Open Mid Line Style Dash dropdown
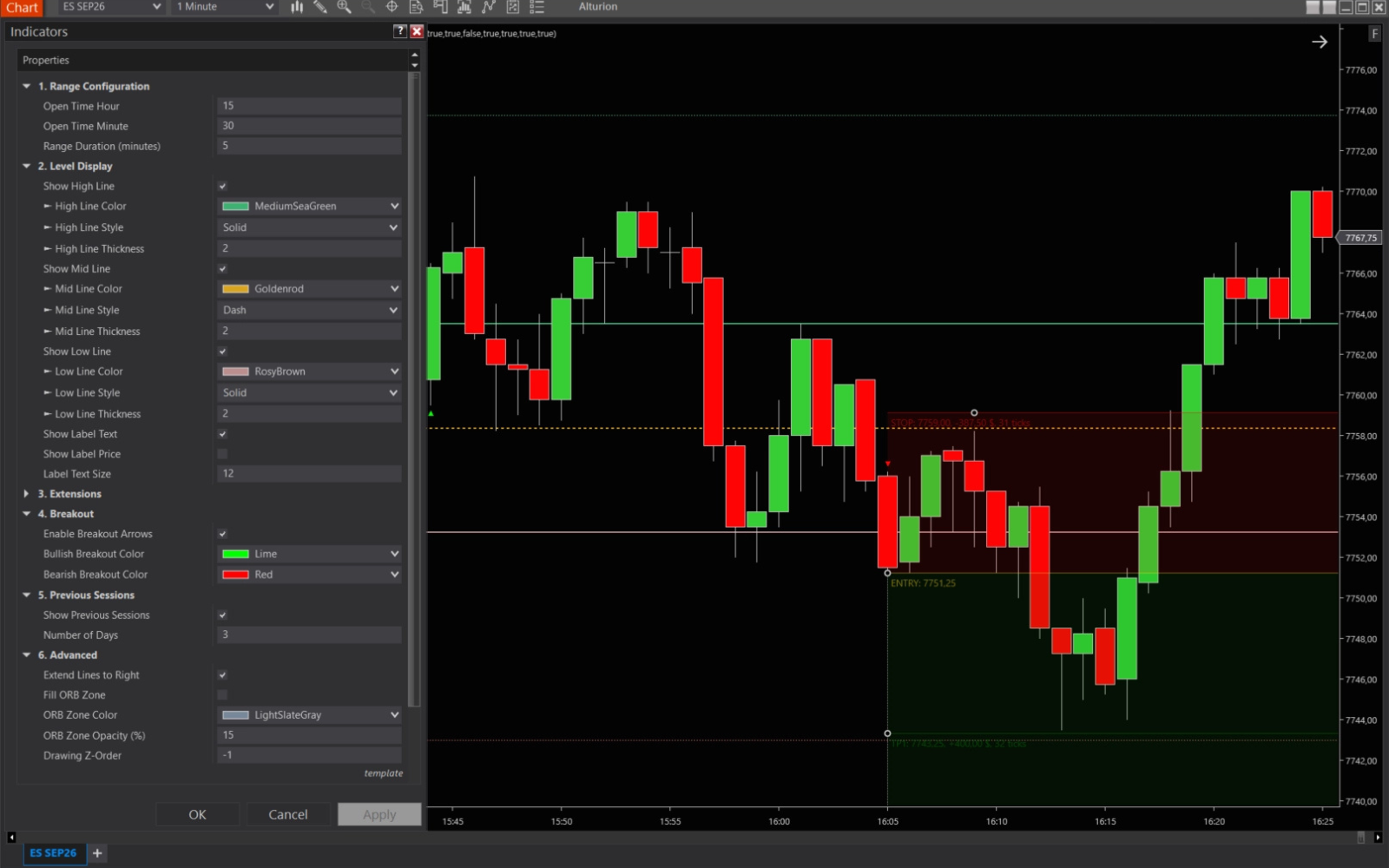1389x868 pixels. (309, 310)
